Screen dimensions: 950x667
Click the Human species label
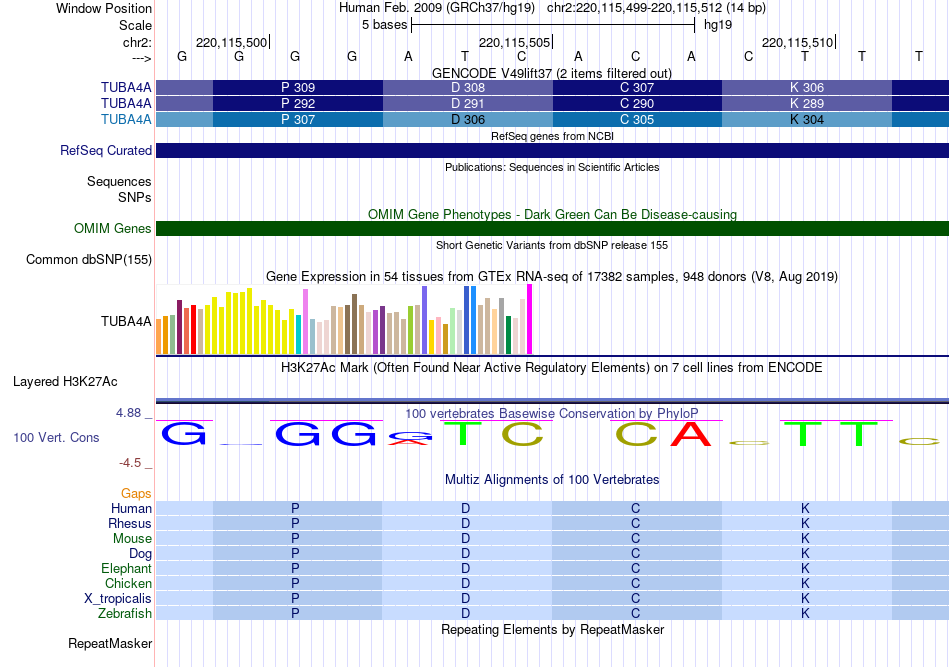pyautogui.click(x=131, y=508)
